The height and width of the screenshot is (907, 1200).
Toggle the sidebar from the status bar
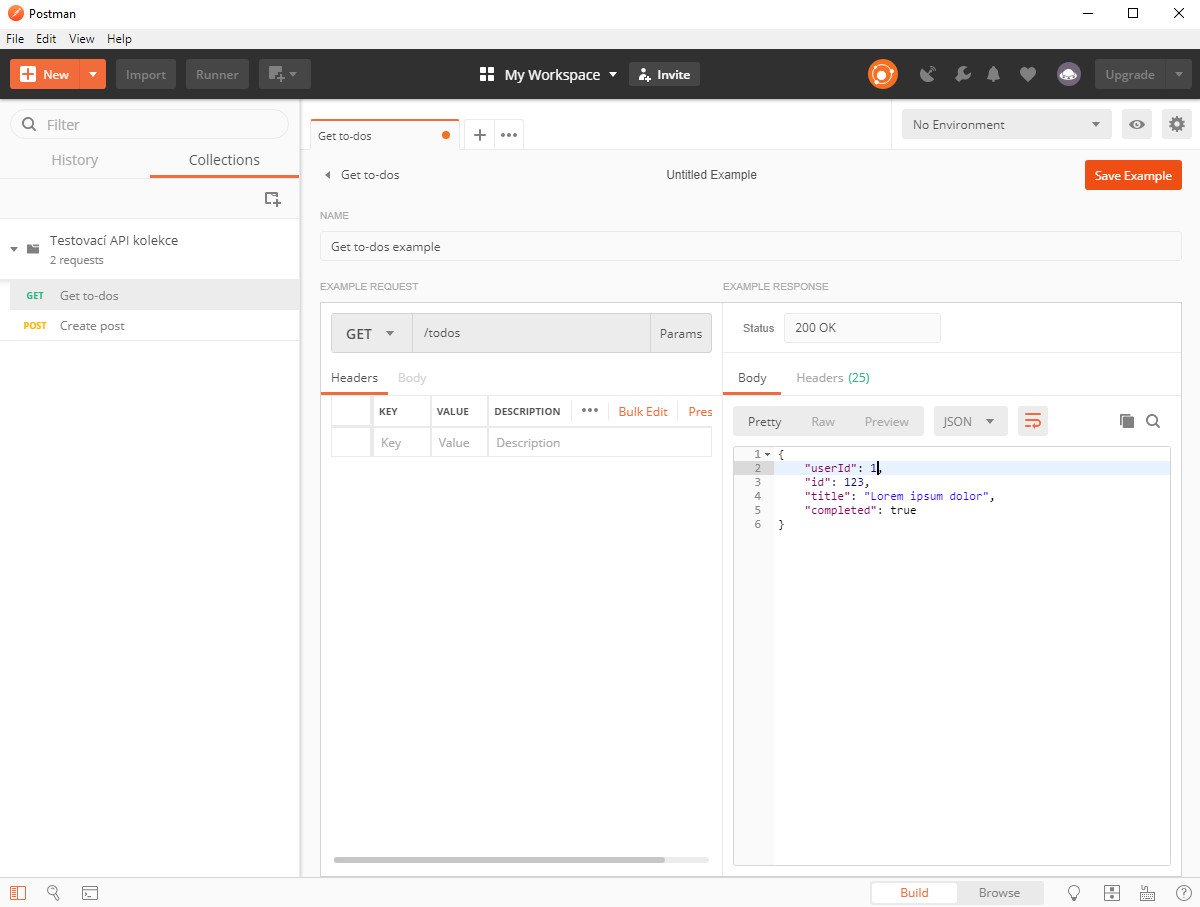click(18, 892)
